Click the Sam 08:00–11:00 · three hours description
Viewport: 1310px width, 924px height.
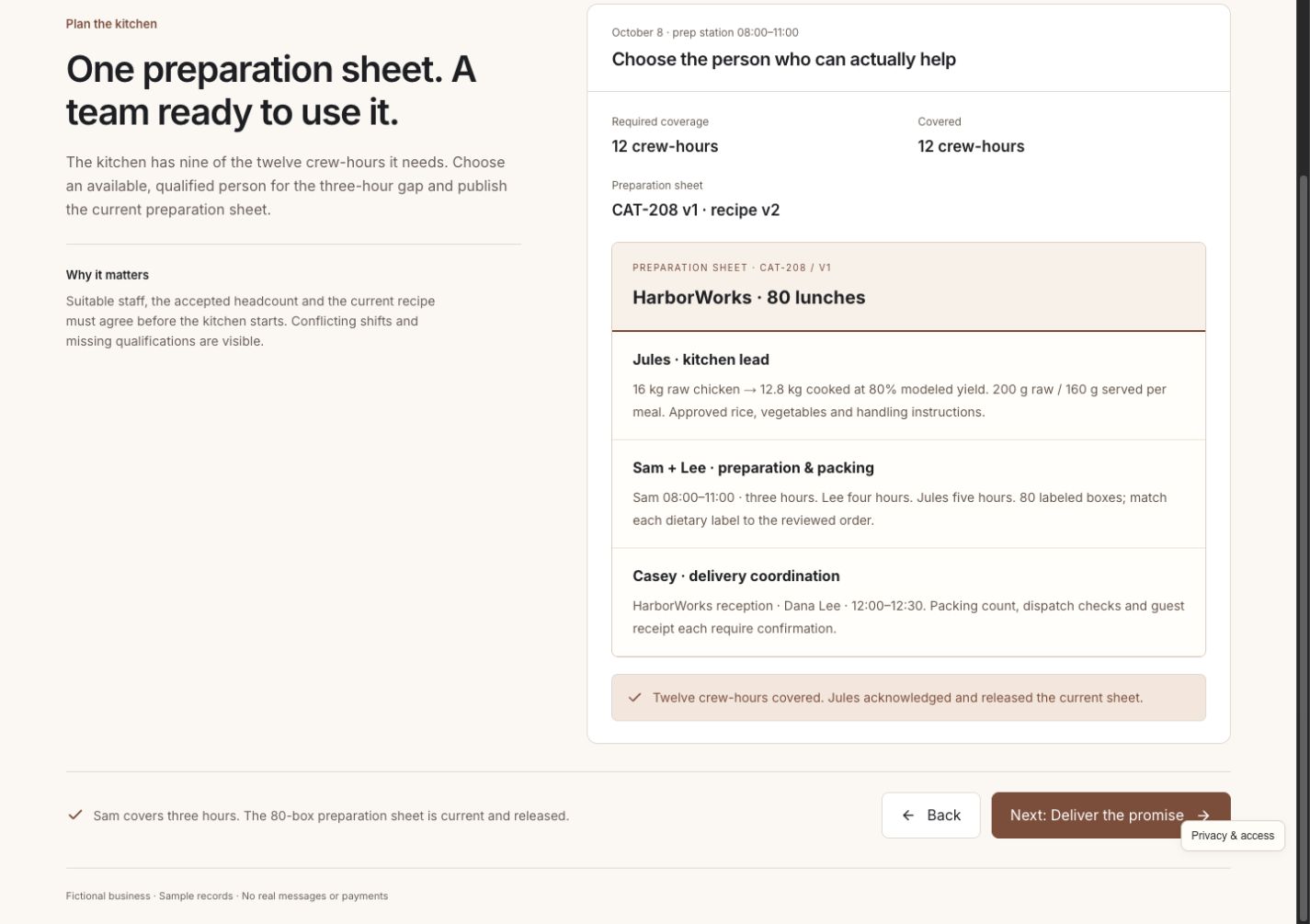(899, 508)
